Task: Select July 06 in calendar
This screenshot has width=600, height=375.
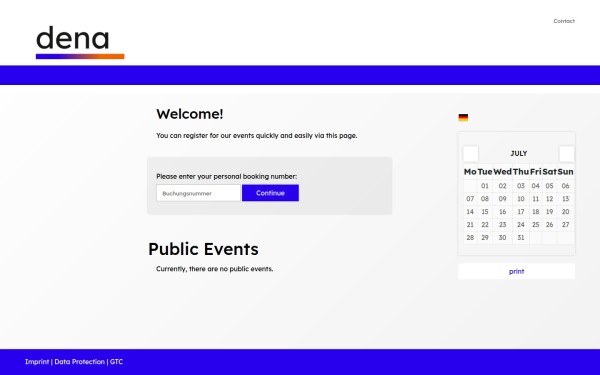Action: [566, 186]
